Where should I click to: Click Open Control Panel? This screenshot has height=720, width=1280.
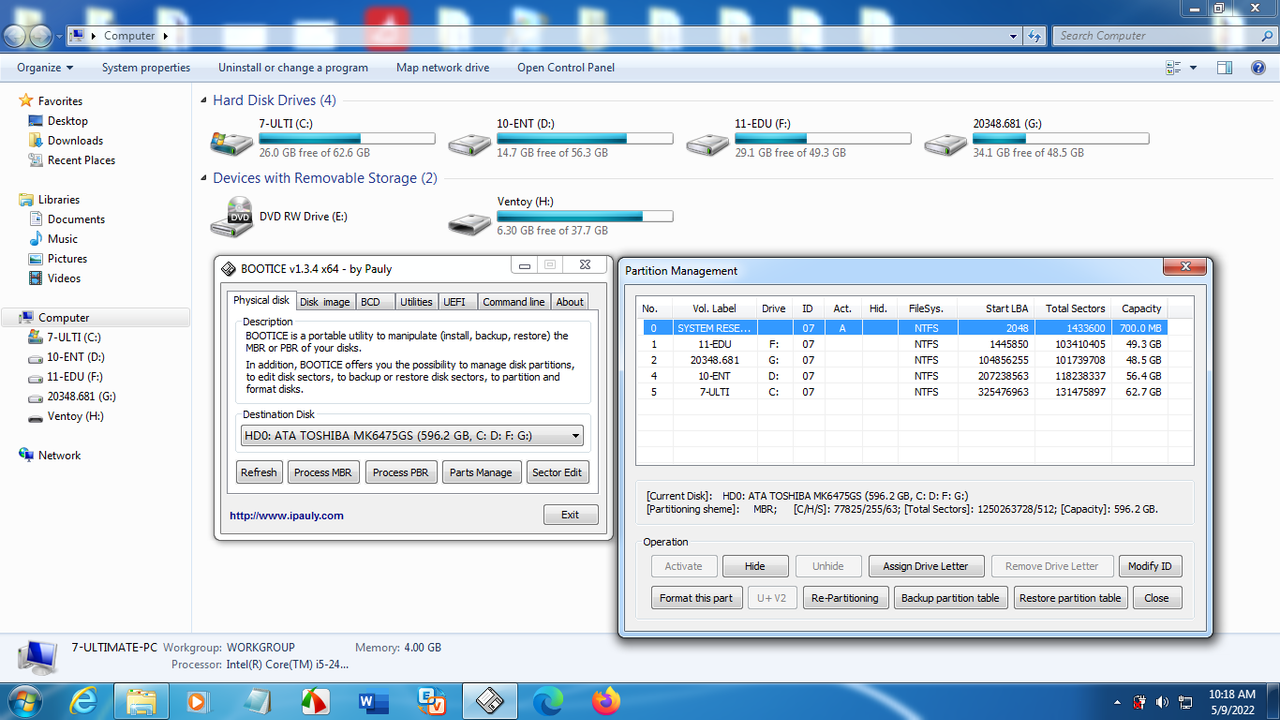point(566,68)
